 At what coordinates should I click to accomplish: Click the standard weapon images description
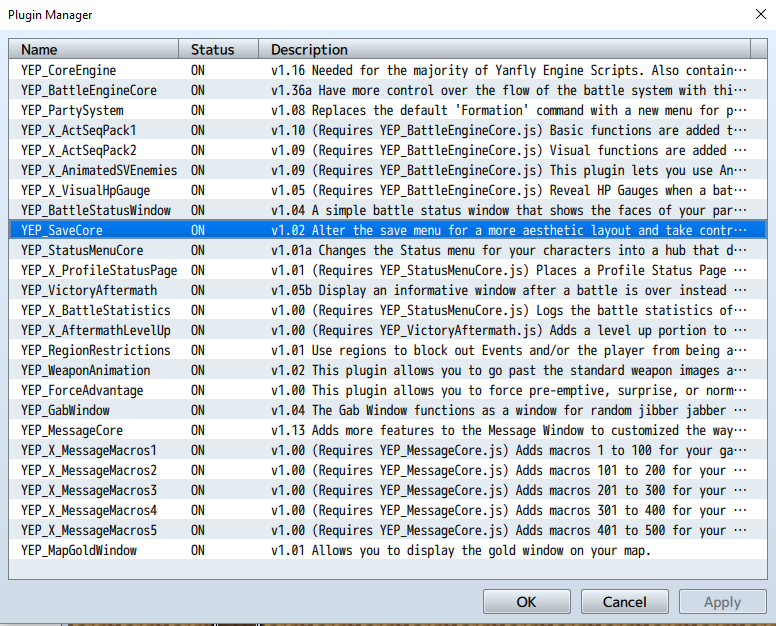coord(509,370)
